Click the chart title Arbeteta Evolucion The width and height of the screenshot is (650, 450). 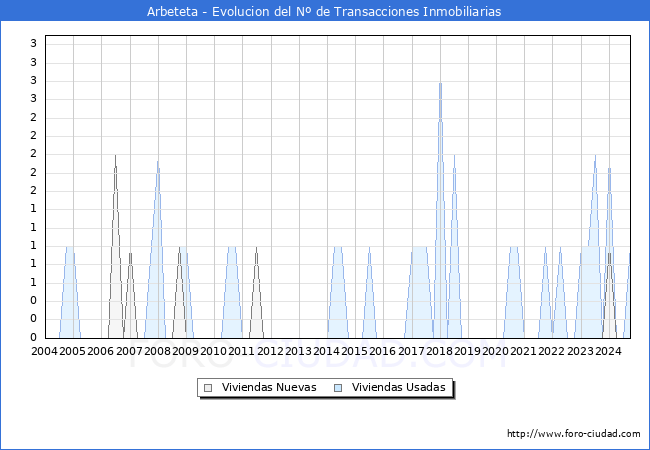tap(324, 11)
